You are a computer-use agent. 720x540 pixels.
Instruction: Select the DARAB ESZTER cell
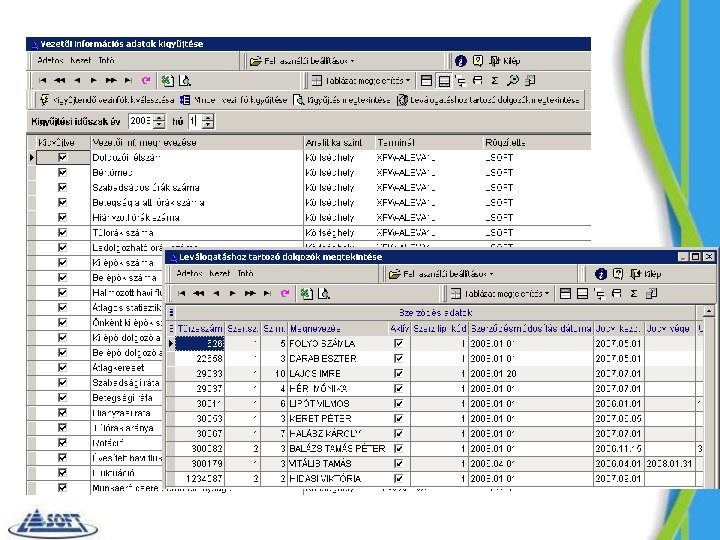click(338, 359)
